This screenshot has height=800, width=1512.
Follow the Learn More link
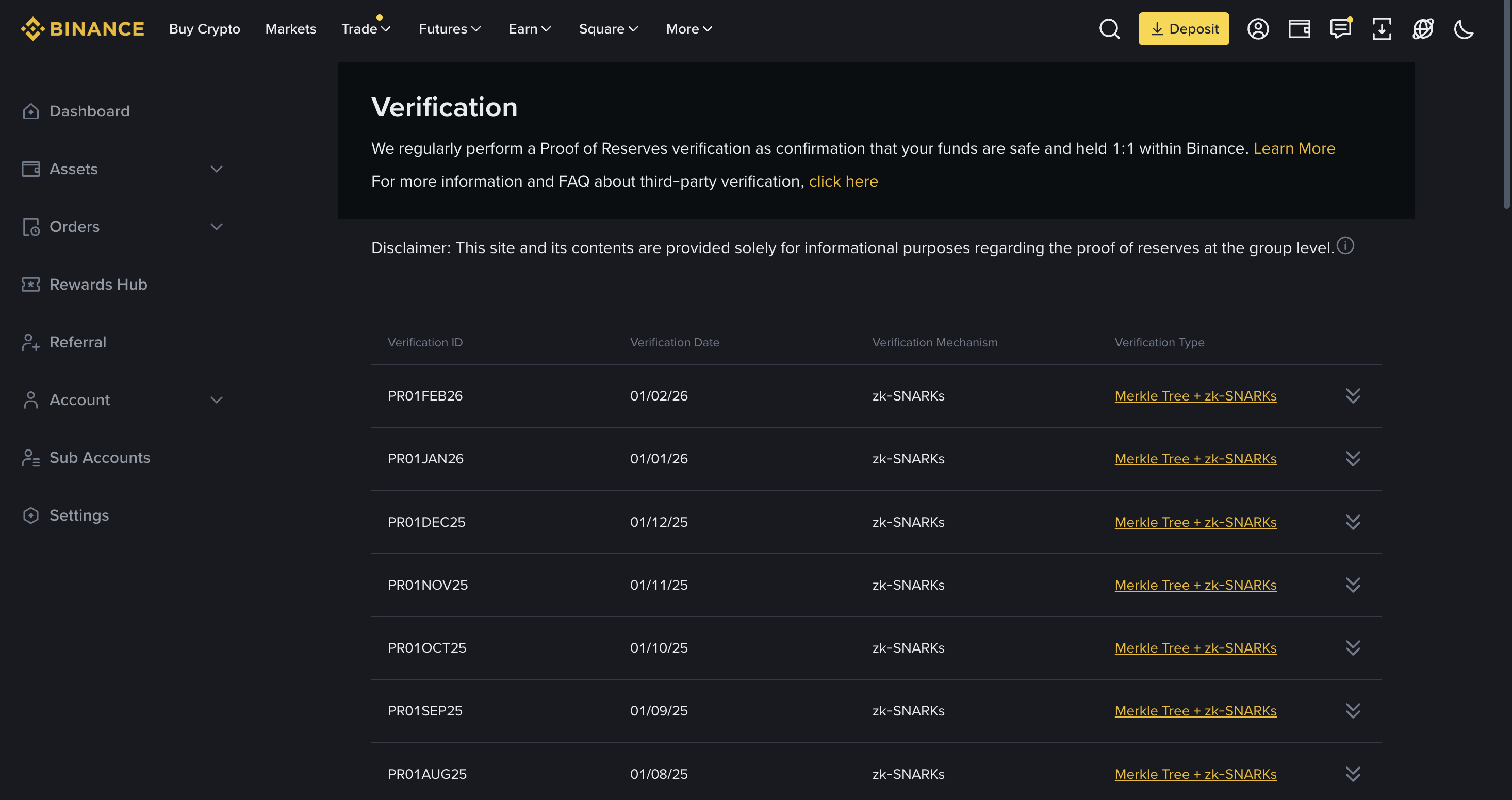click(1294, 148)
